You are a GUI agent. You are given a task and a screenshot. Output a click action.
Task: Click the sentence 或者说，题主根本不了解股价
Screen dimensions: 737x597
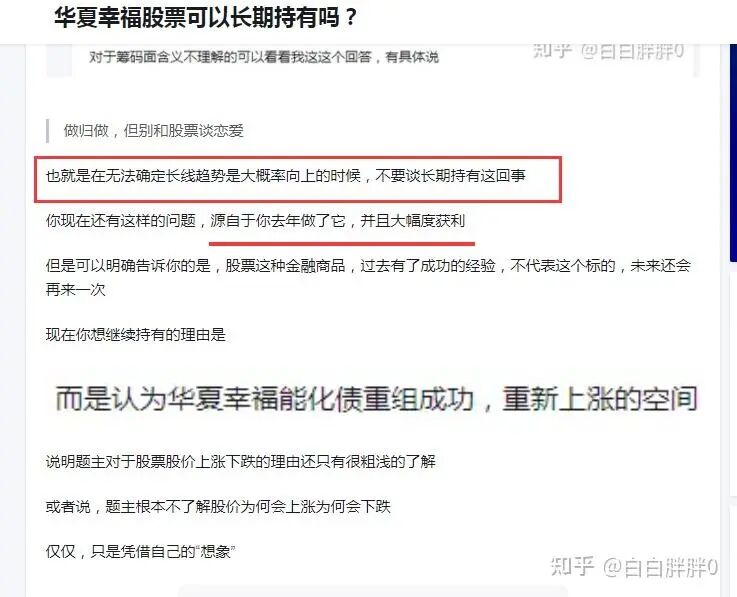[218, 507]
